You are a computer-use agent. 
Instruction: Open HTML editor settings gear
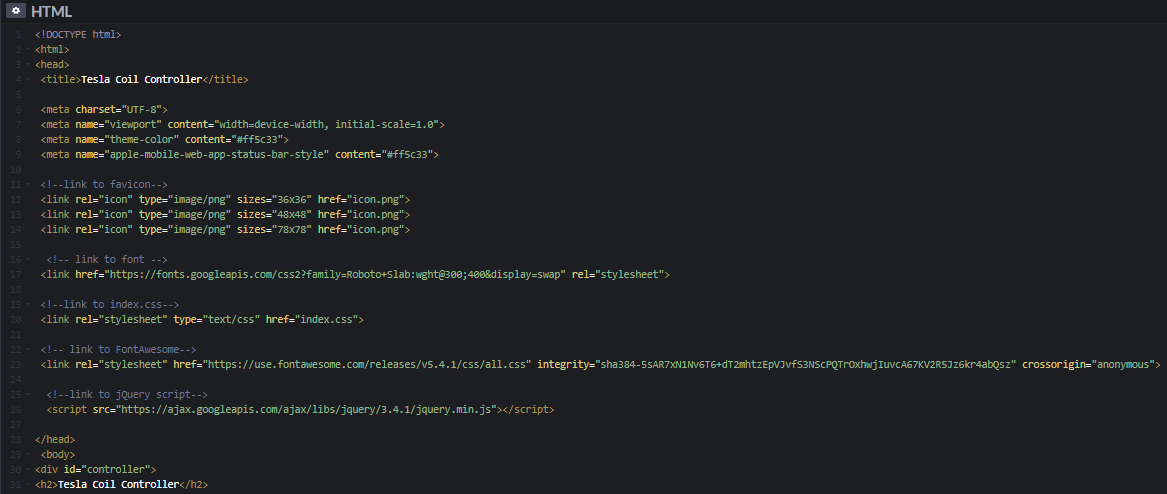coord(15,11)
